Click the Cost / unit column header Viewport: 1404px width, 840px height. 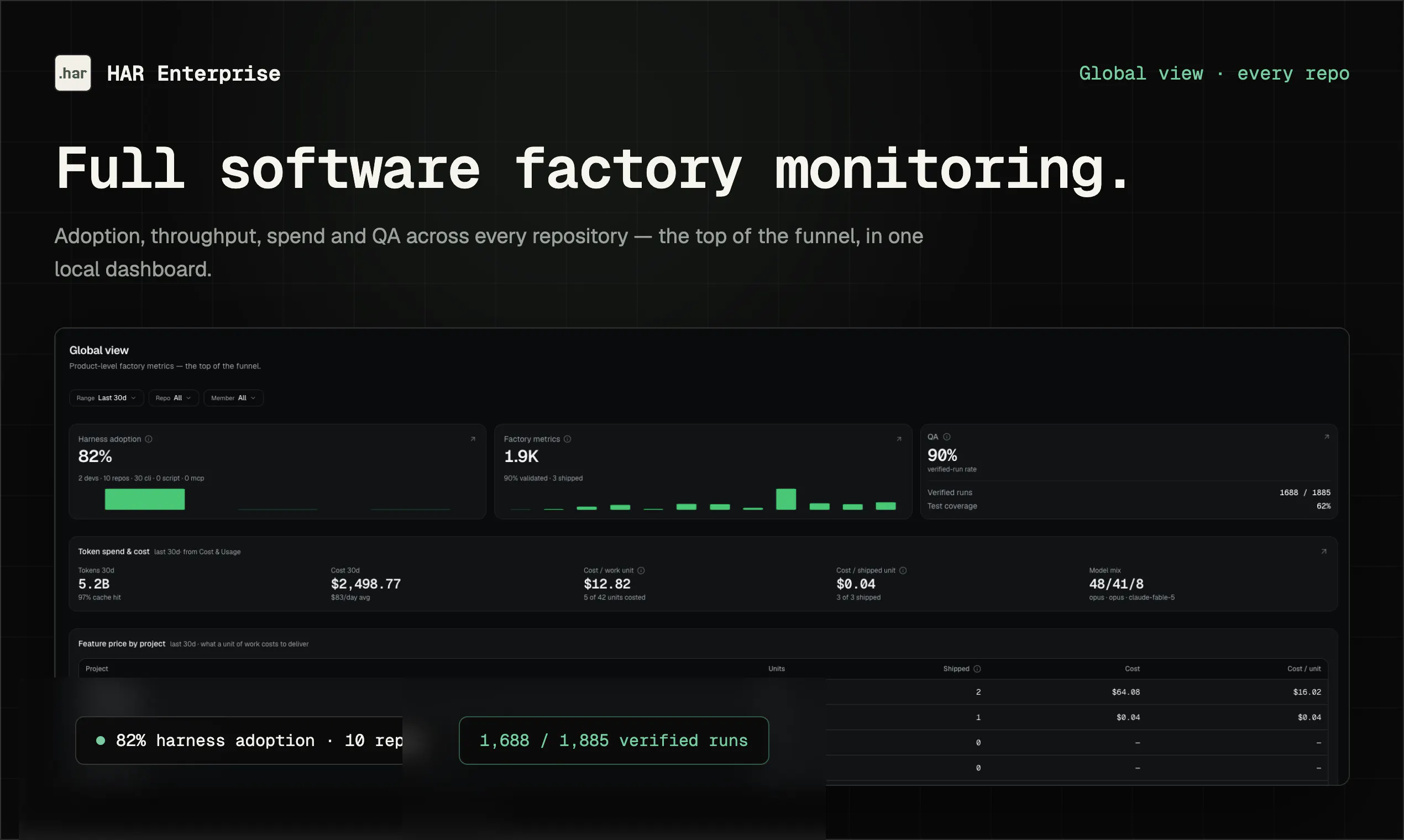tap(1304, 669)
